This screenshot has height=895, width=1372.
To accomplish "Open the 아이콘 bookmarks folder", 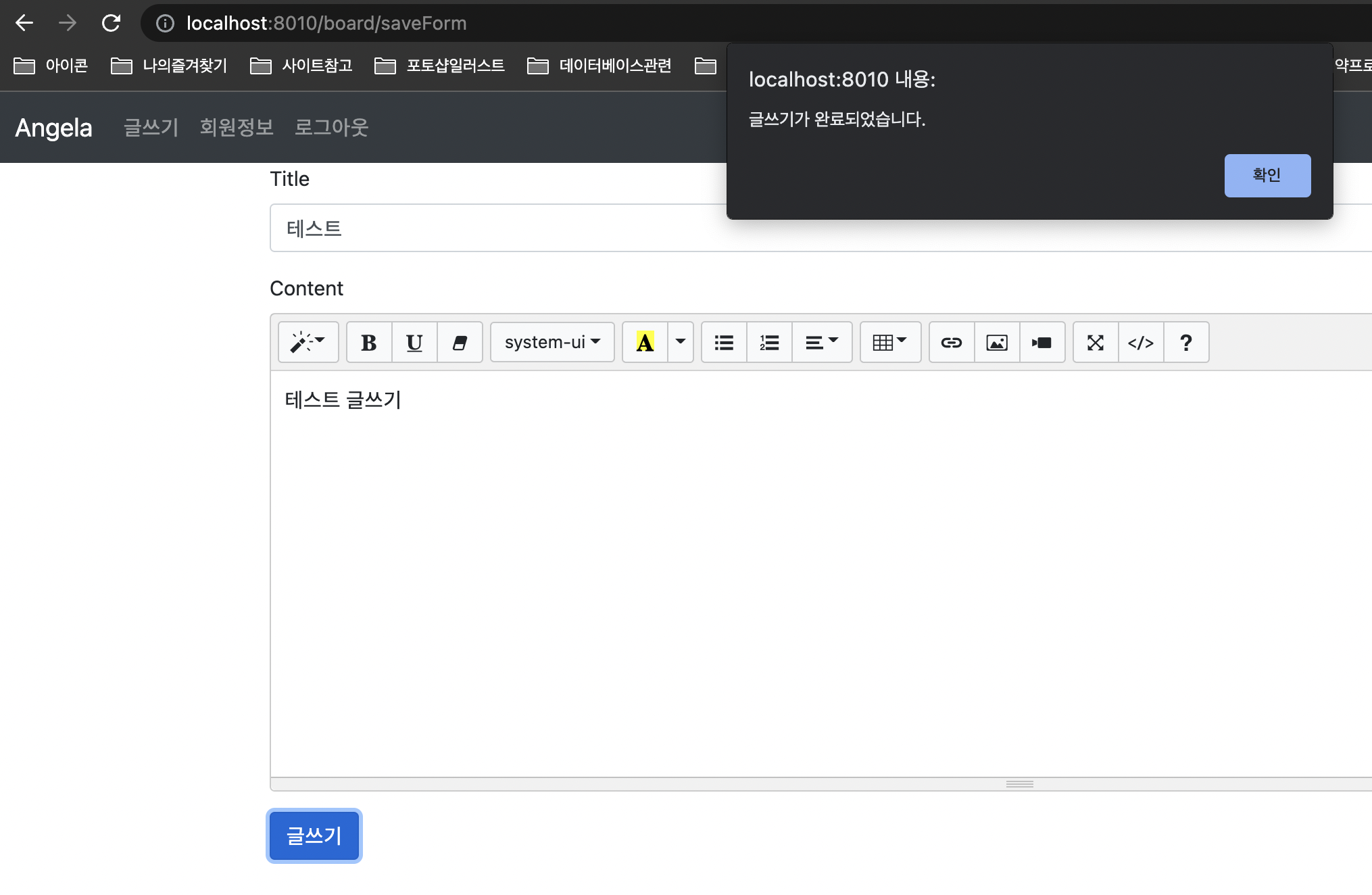I will (51, 66).
